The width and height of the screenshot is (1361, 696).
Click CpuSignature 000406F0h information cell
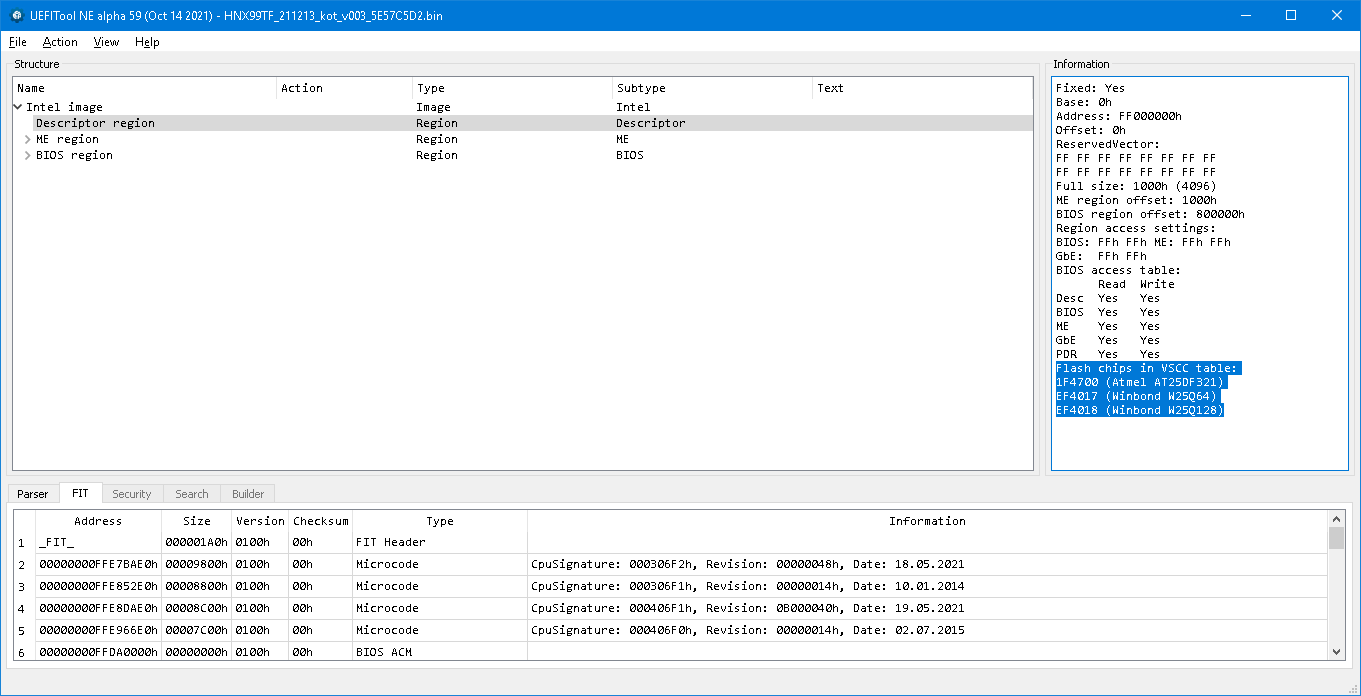(927, 630)
